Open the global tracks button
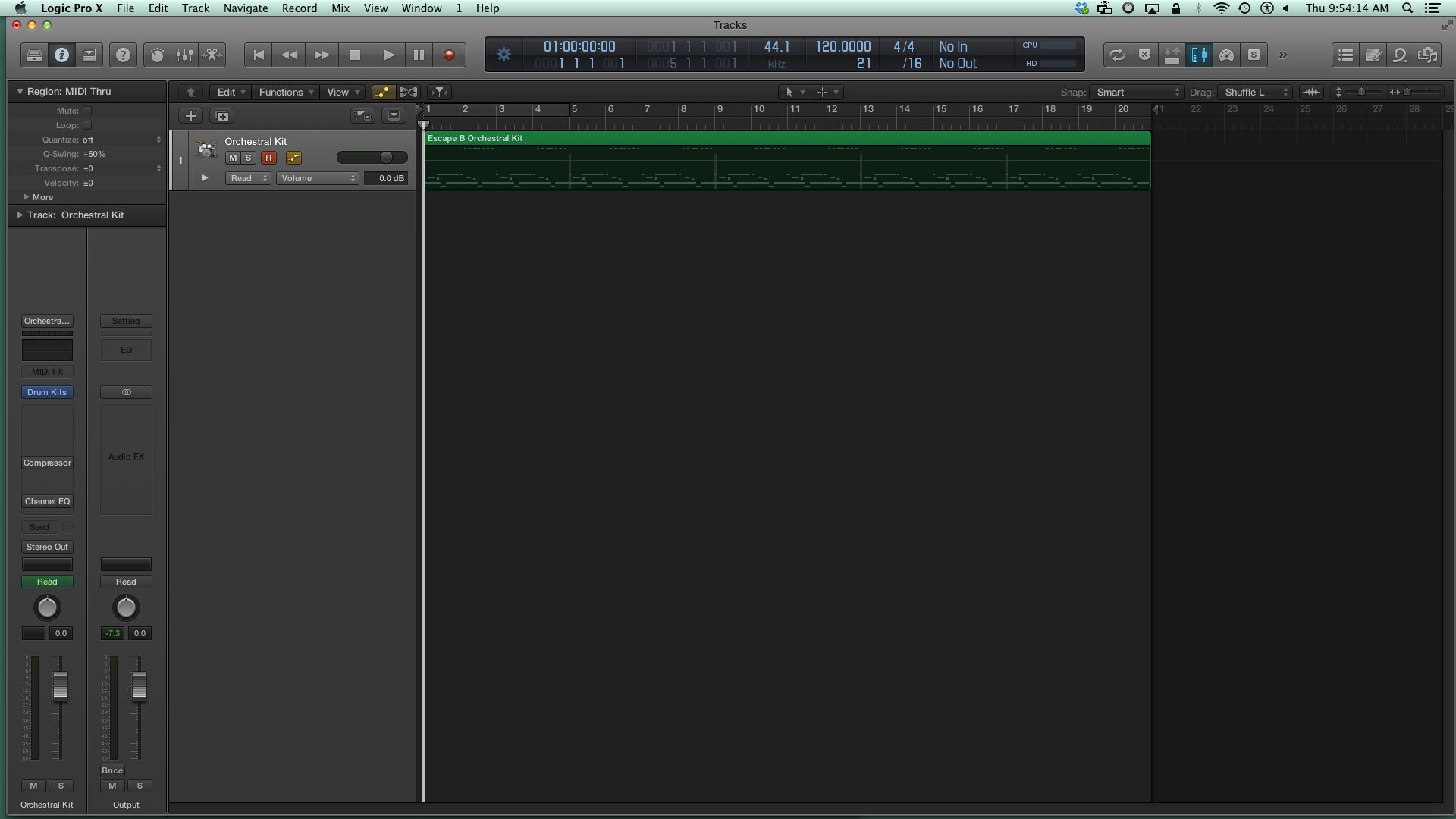 (362, 115)
